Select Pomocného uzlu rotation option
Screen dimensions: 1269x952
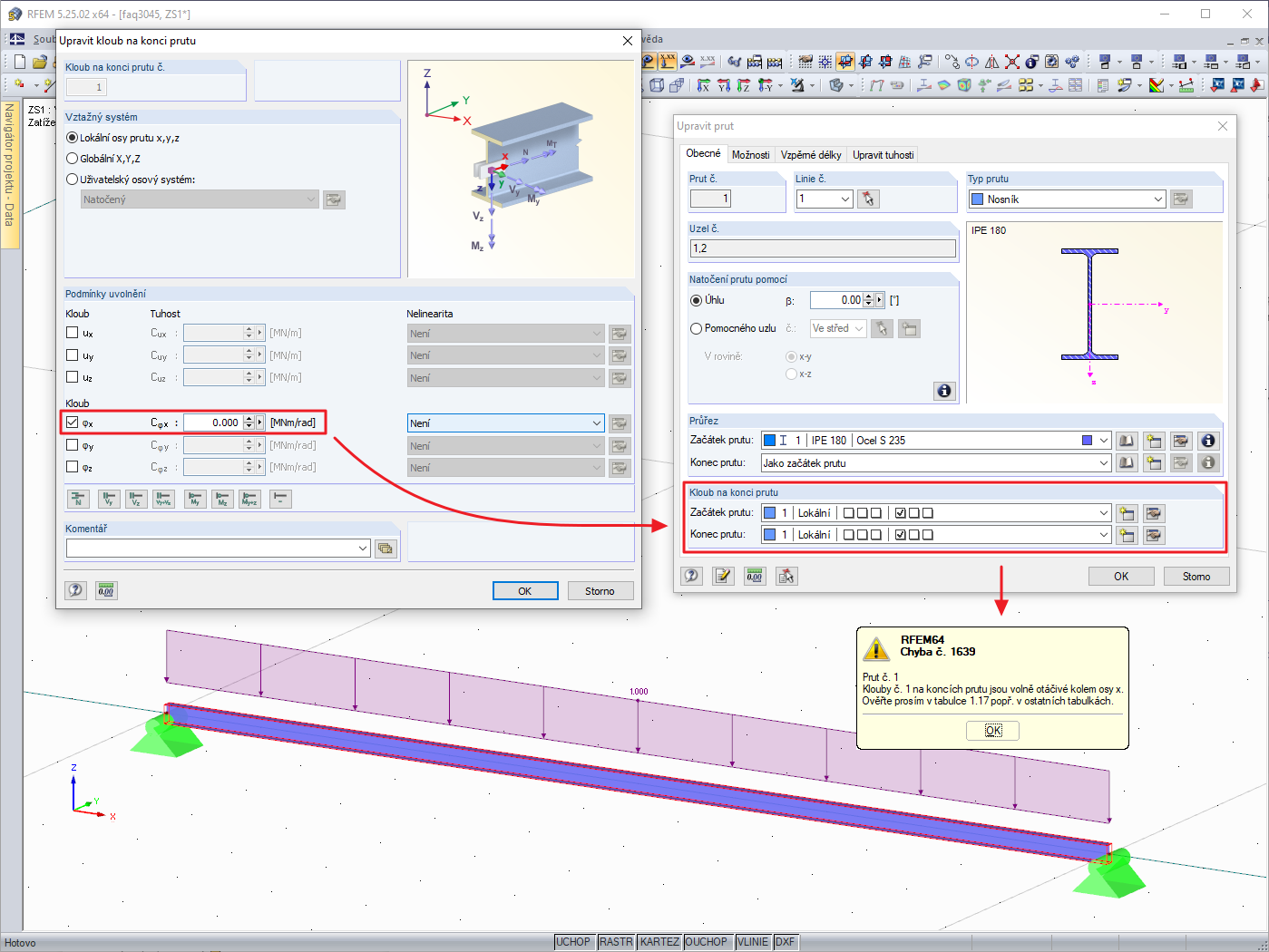pos(697,328)
